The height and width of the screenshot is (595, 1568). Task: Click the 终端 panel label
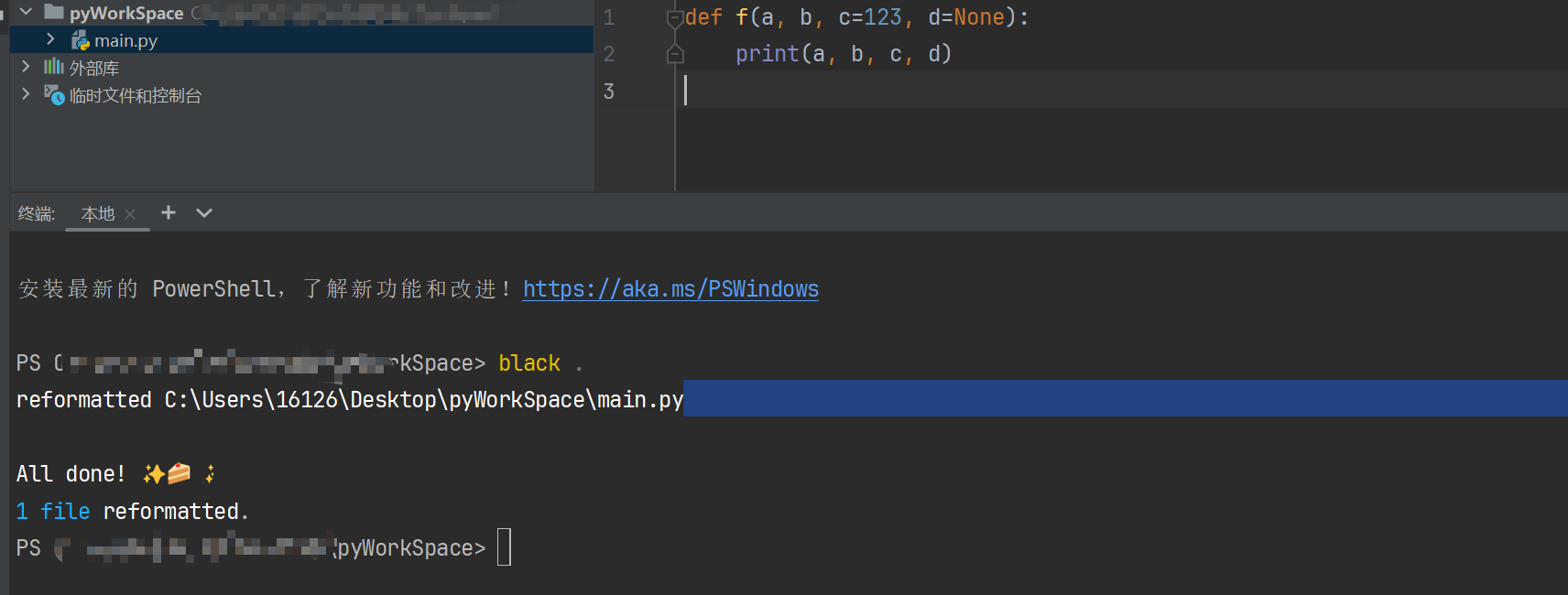[37, 213]
